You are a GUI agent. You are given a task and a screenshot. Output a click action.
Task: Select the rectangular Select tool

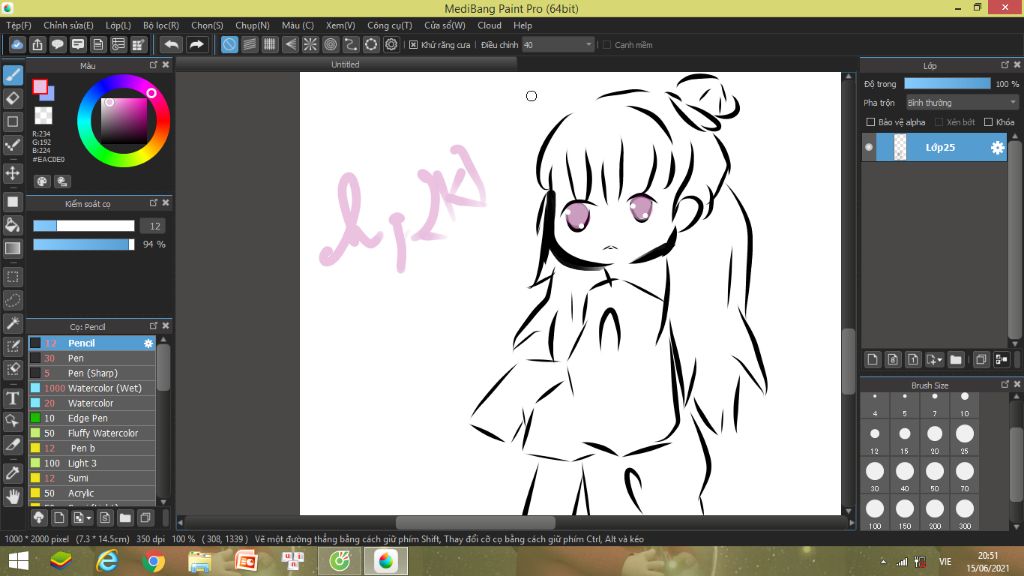[x=12, y=277]
